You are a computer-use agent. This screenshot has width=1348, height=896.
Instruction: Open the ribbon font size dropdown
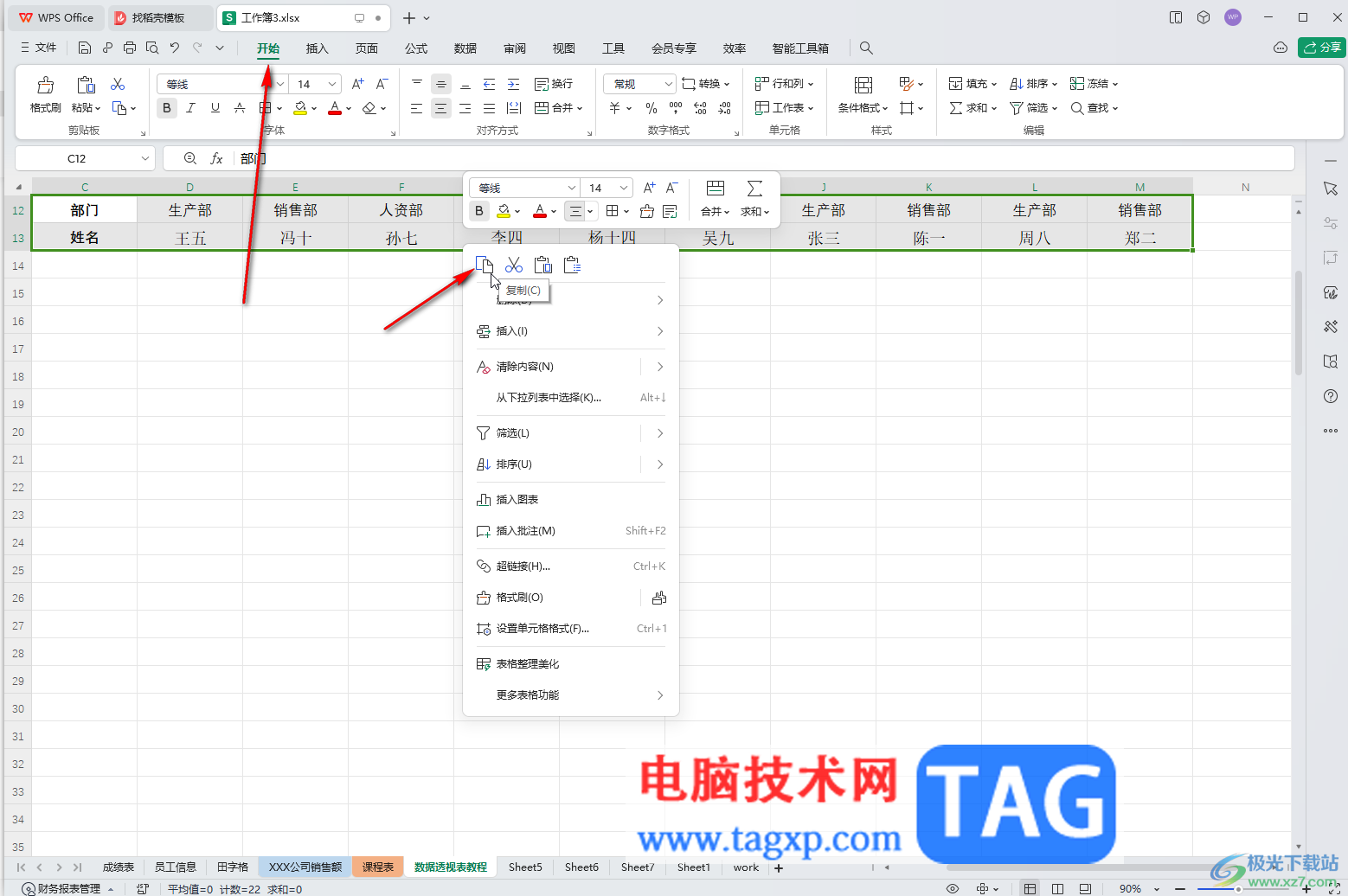point(332,84)
